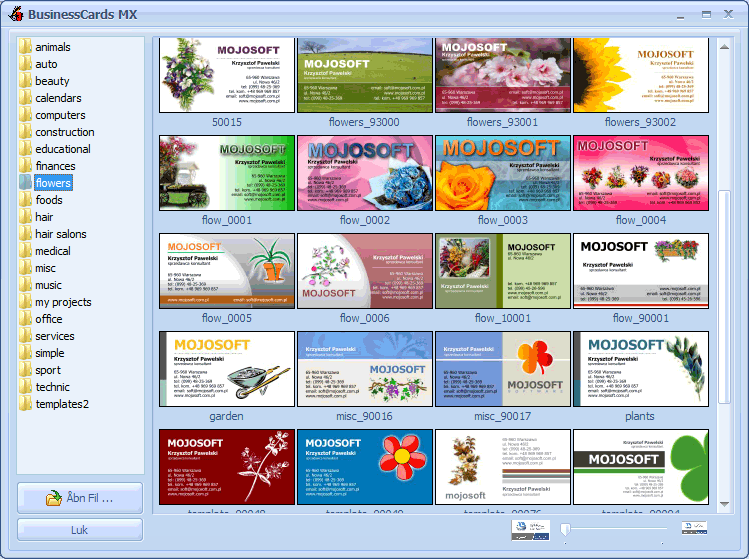The width and height of the screenshot is (749, 559).
Task: Open the templates2 folder
Action: (x=62, y=404)
